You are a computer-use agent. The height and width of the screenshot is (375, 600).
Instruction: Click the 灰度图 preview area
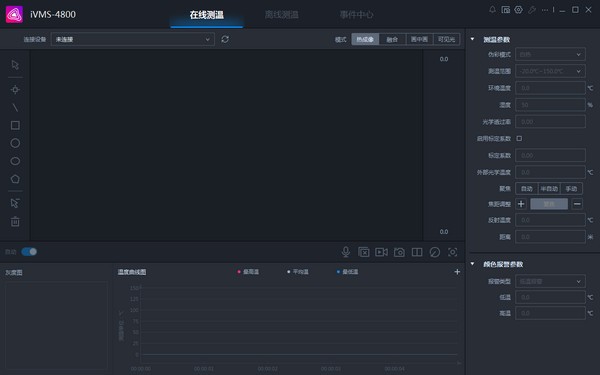click(56, 325)
